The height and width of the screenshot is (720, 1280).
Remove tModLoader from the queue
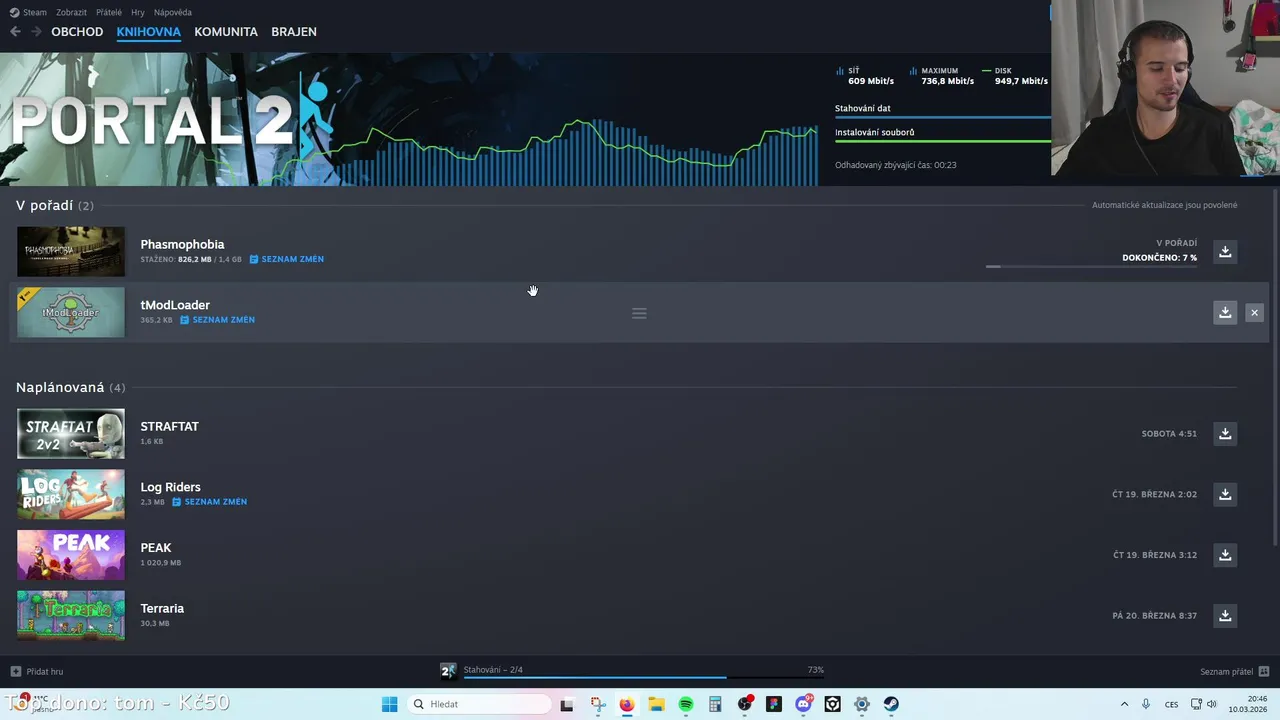click(x=1254, y=313)
